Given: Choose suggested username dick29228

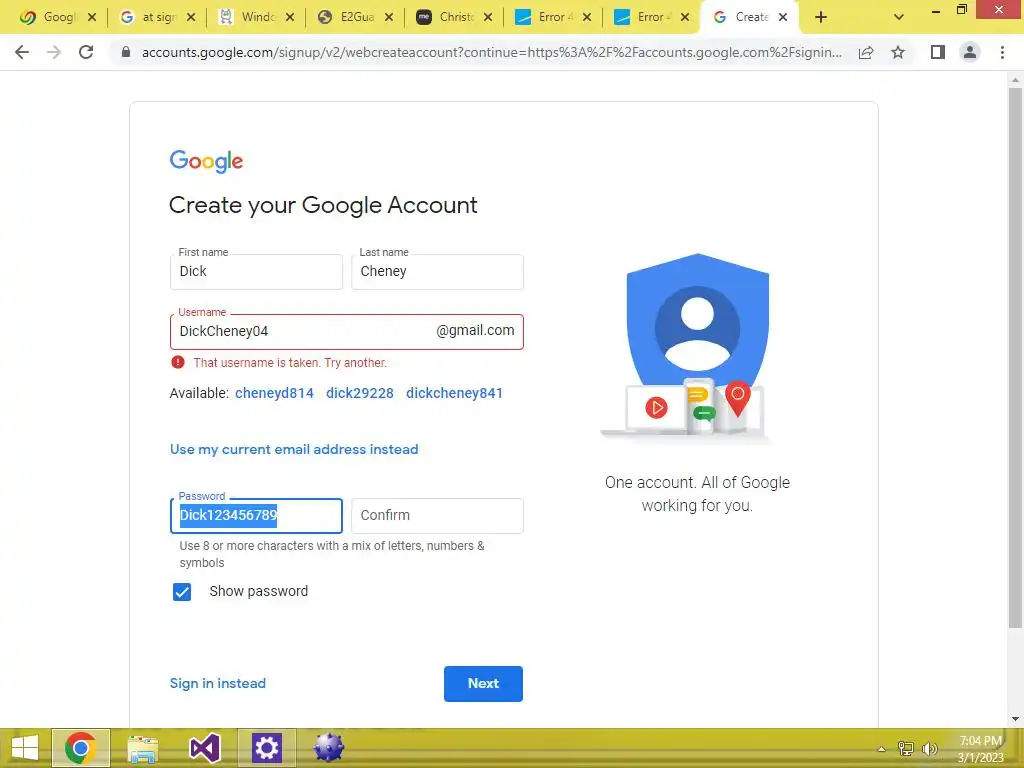Looking at the screenshot, I should coord(360,393).
